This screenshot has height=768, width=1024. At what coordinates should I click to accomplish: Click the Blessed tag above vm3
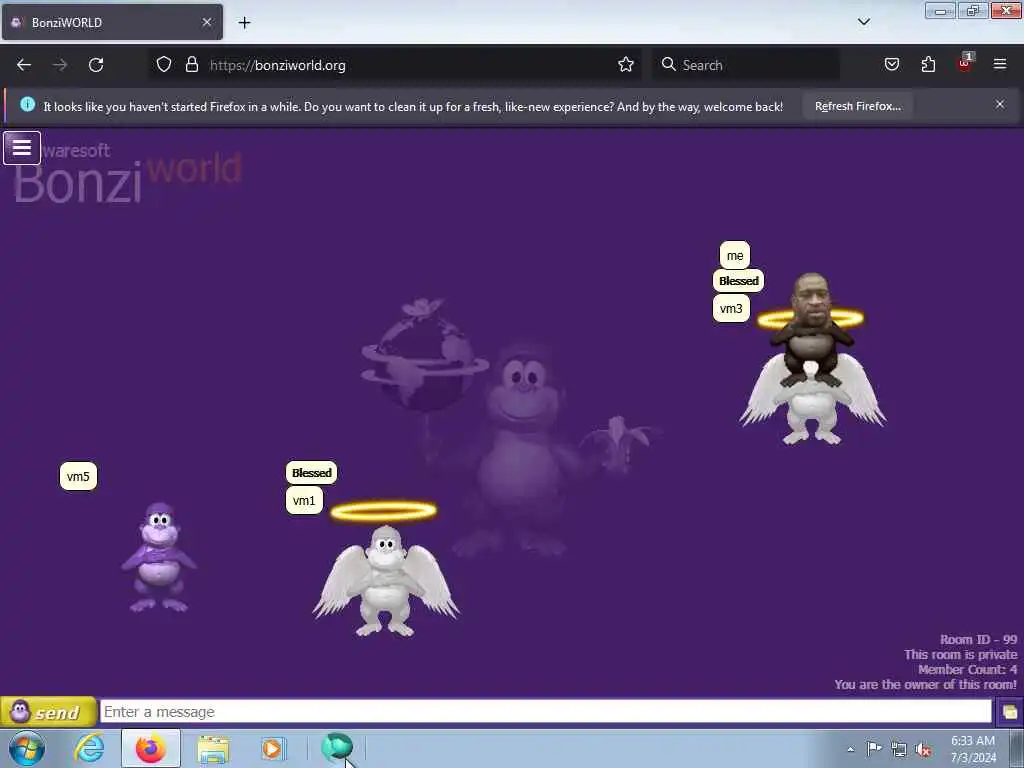point(739,281)
